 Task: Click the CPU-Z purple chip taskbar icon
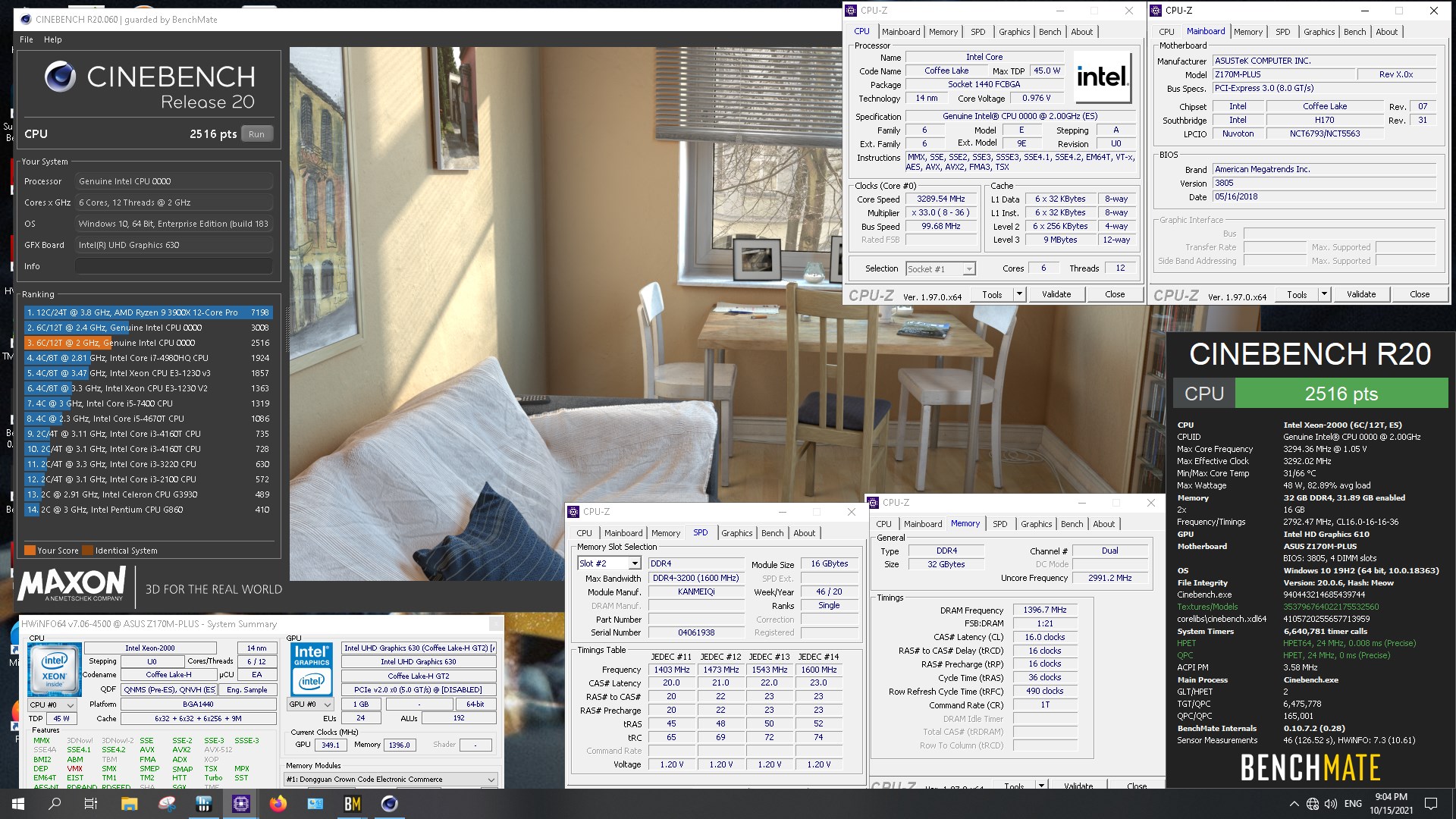[x=241, y=804]
